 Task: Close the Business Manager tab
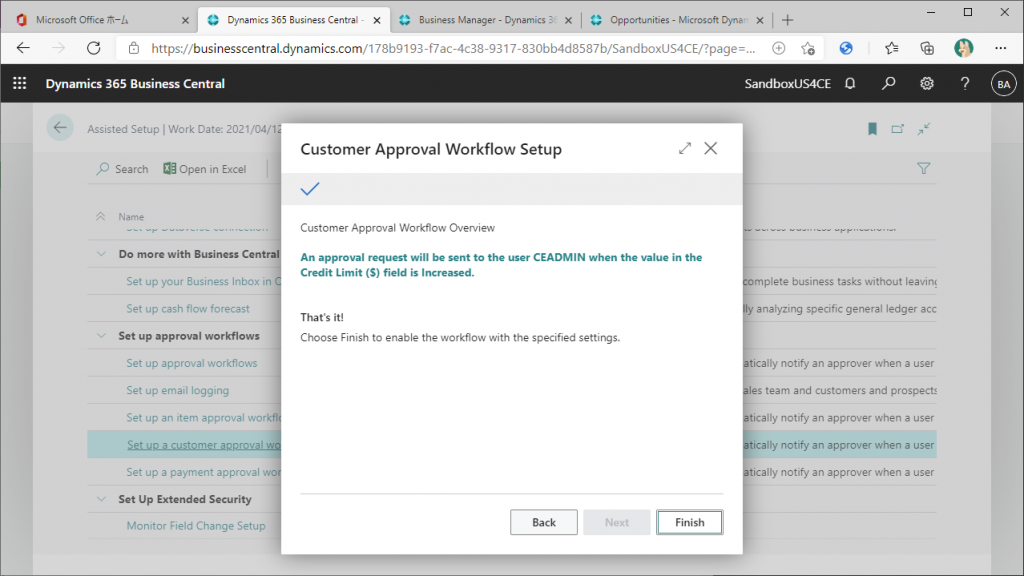tap(568, 20)
